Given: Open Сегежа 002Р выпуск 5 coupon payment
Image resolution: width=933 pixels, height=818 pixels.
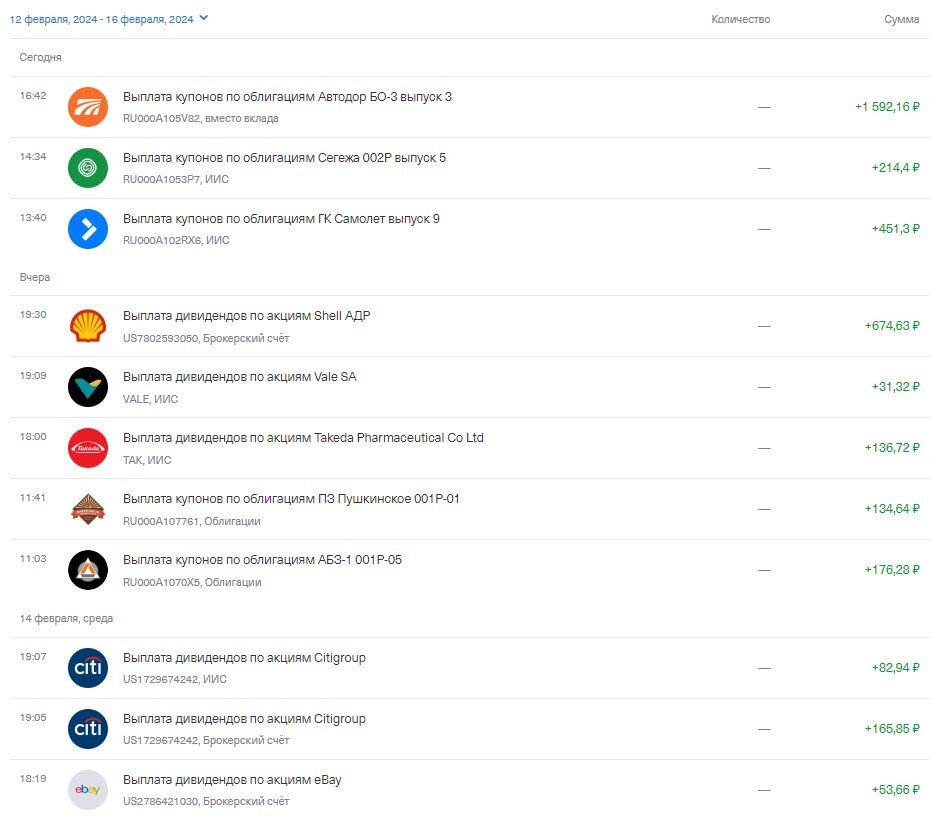Looking at the screenshot, I should pos(470,168).
